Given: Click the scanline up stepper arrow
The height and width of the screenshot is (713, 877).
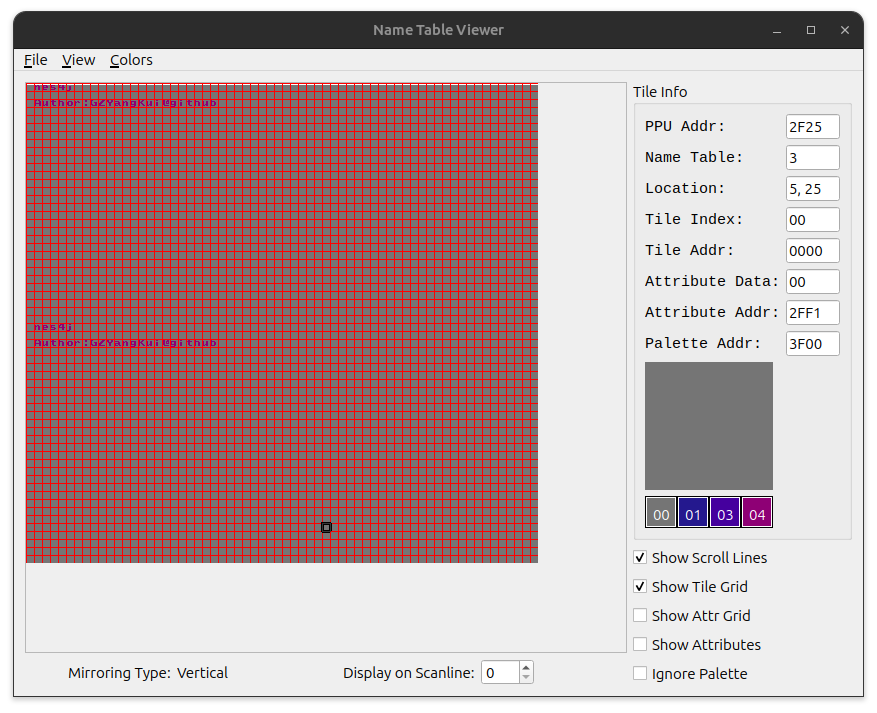Looking at the screenshot, I should click(524, 666).
